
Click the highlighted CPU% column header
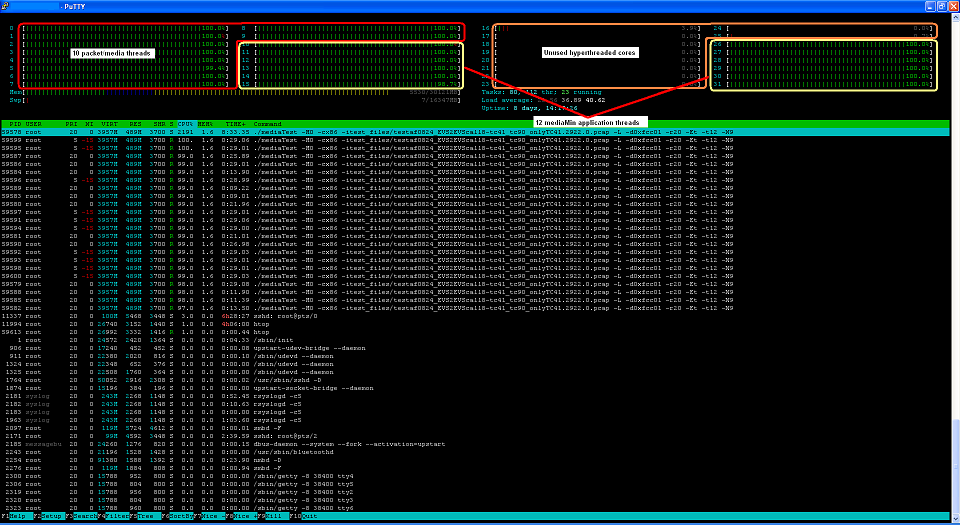tap(186, 124)
